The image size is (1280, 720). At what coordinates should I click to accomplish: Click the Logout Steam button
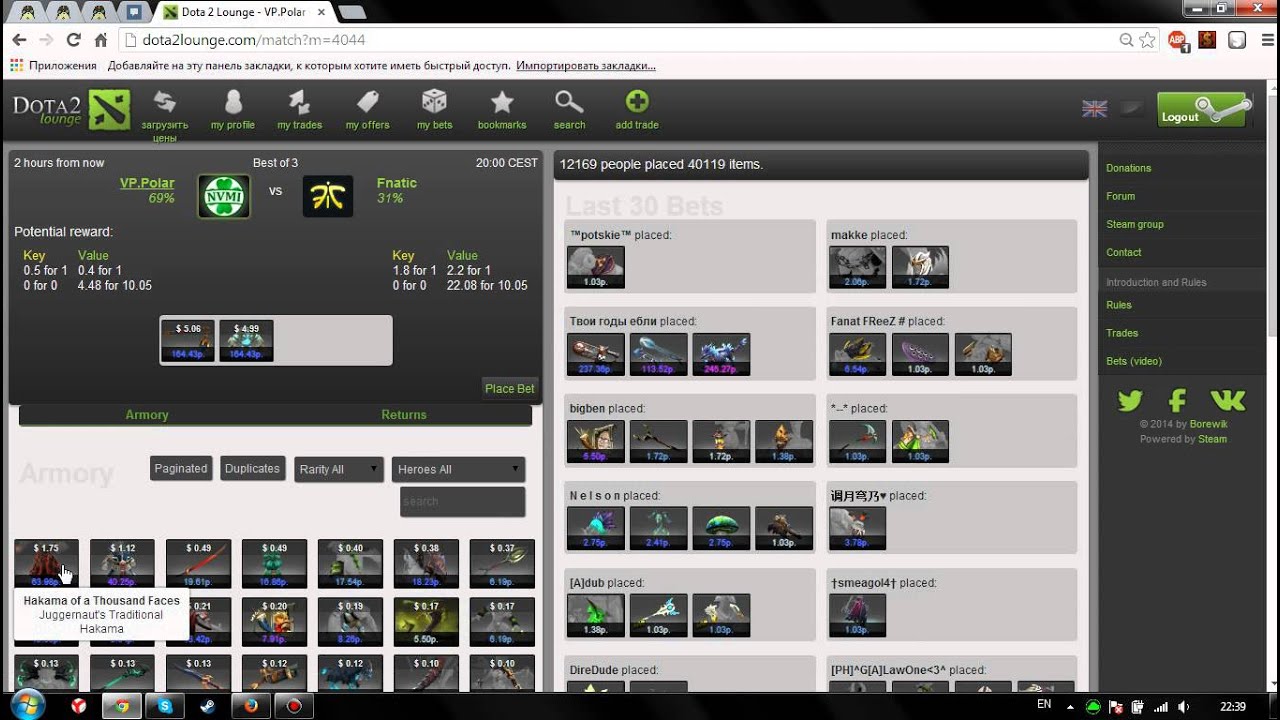(x=1204, y=110)
